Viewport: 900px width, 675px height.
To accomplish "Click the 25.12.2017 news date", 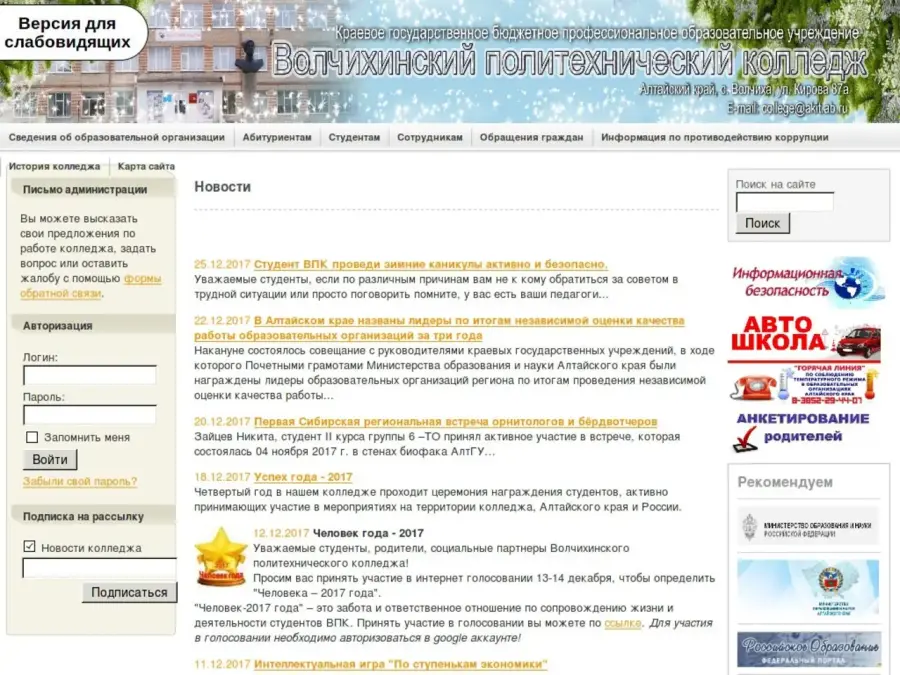I will coord(223,265).
